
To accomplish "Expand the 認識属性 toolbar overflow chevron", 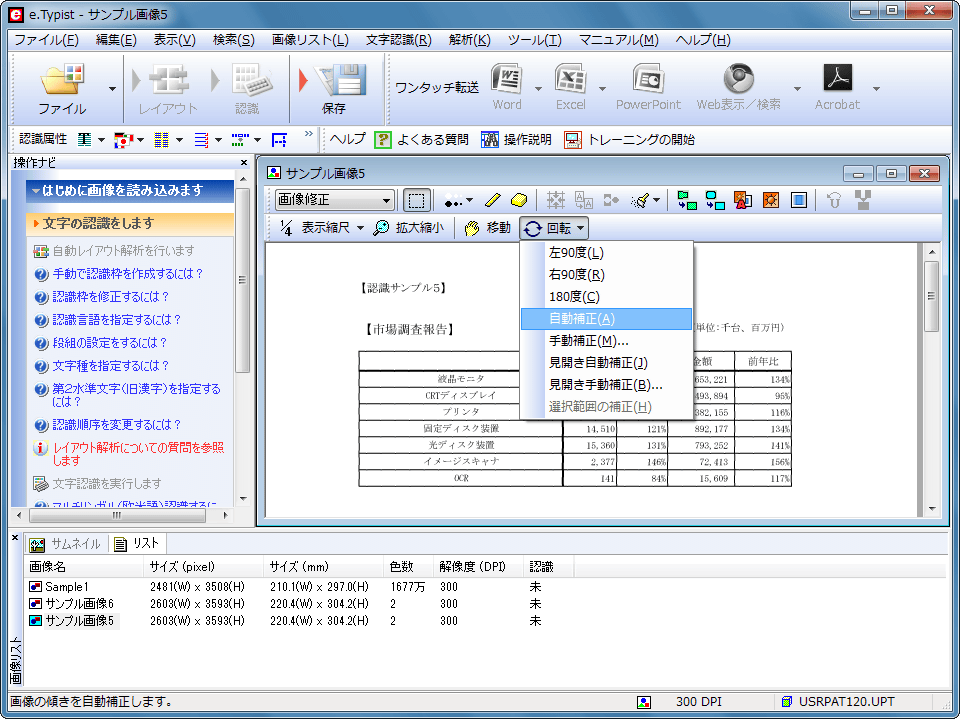I will (x=309, y=134).
